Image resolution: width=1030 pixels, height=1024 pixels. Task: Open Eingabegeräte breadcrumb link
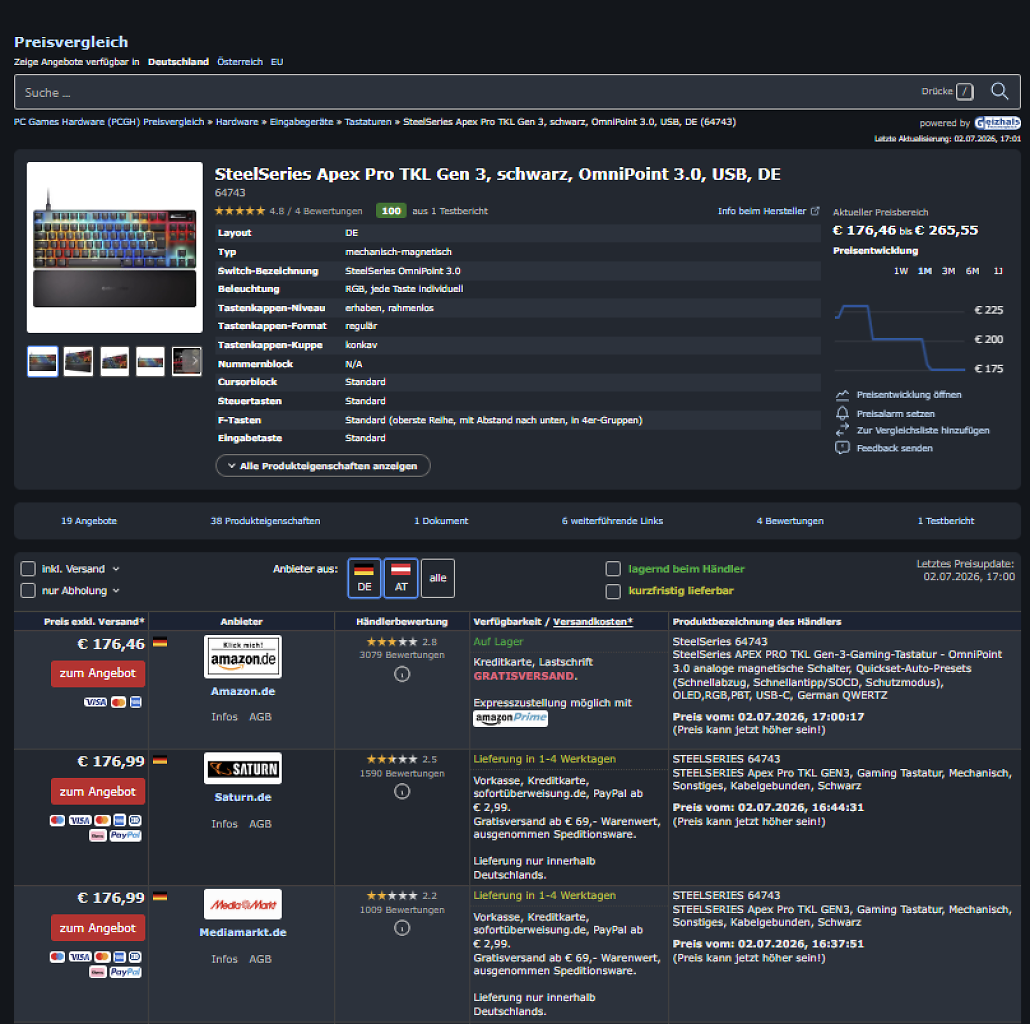[x=302, y=122]
